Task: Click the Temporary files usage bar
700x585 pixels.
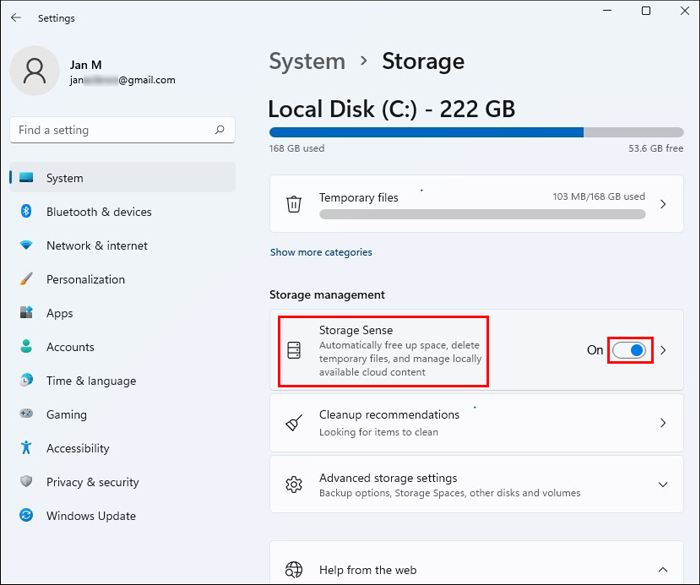Action: point(482,215)
